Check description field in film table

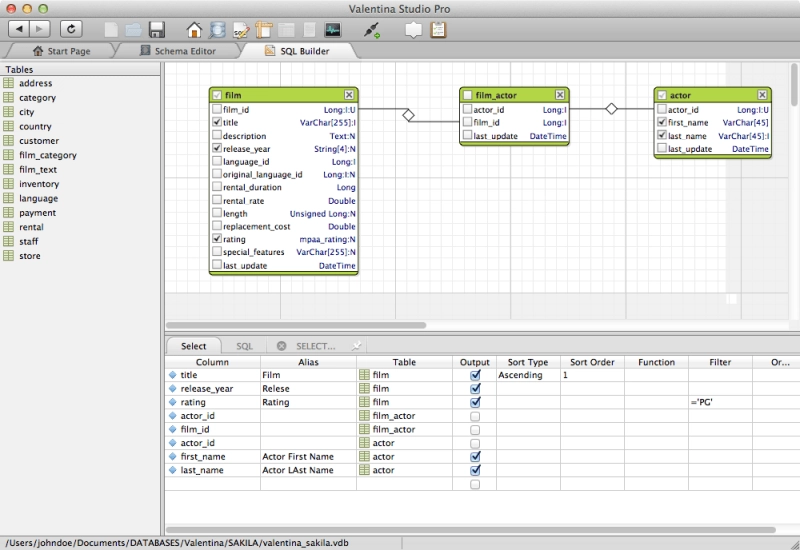pyautogui.click(x=217, y=135)
